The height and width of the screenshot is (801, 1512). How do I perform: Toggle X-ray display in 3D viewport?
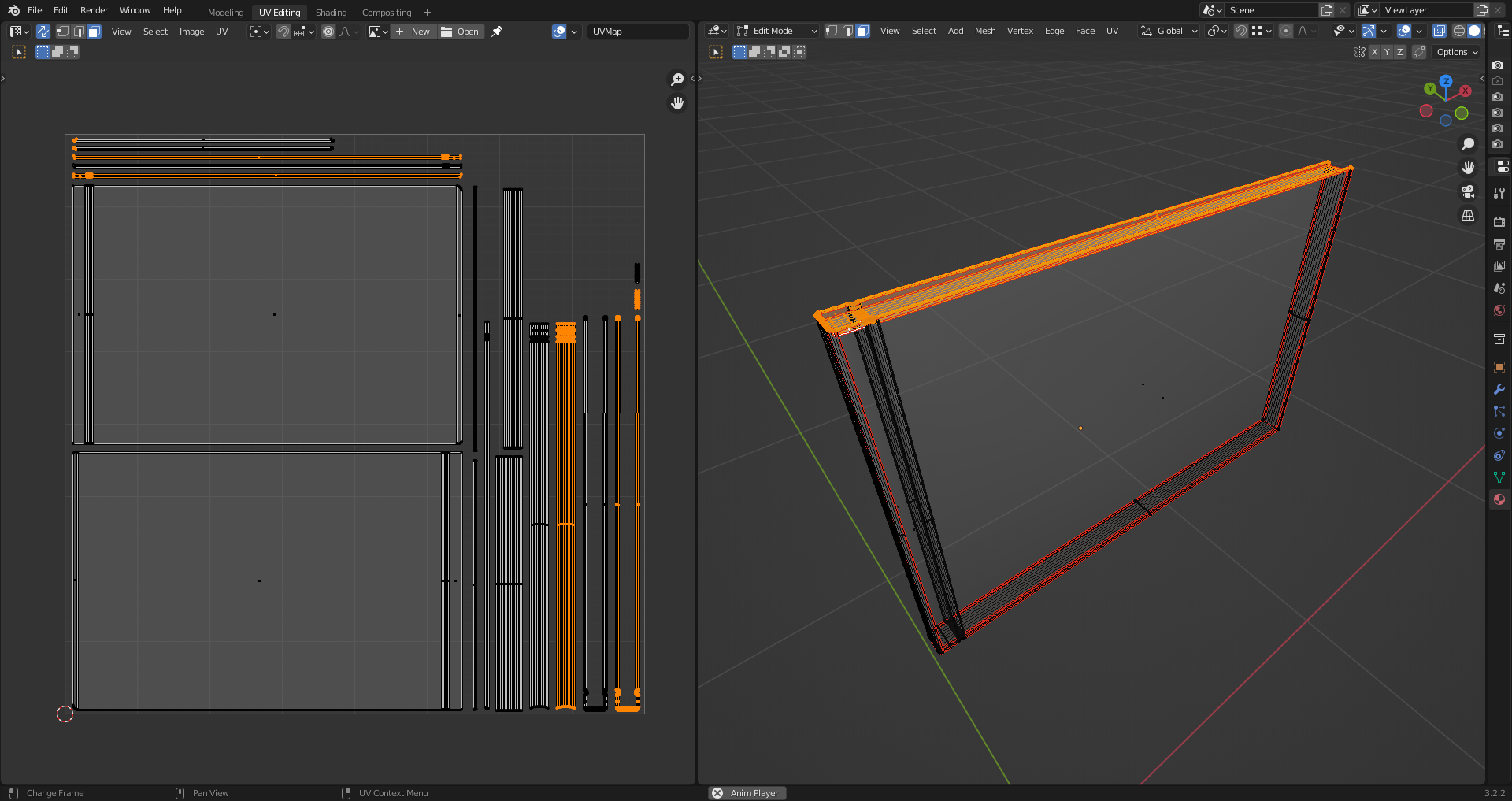tap(1439, 31)
